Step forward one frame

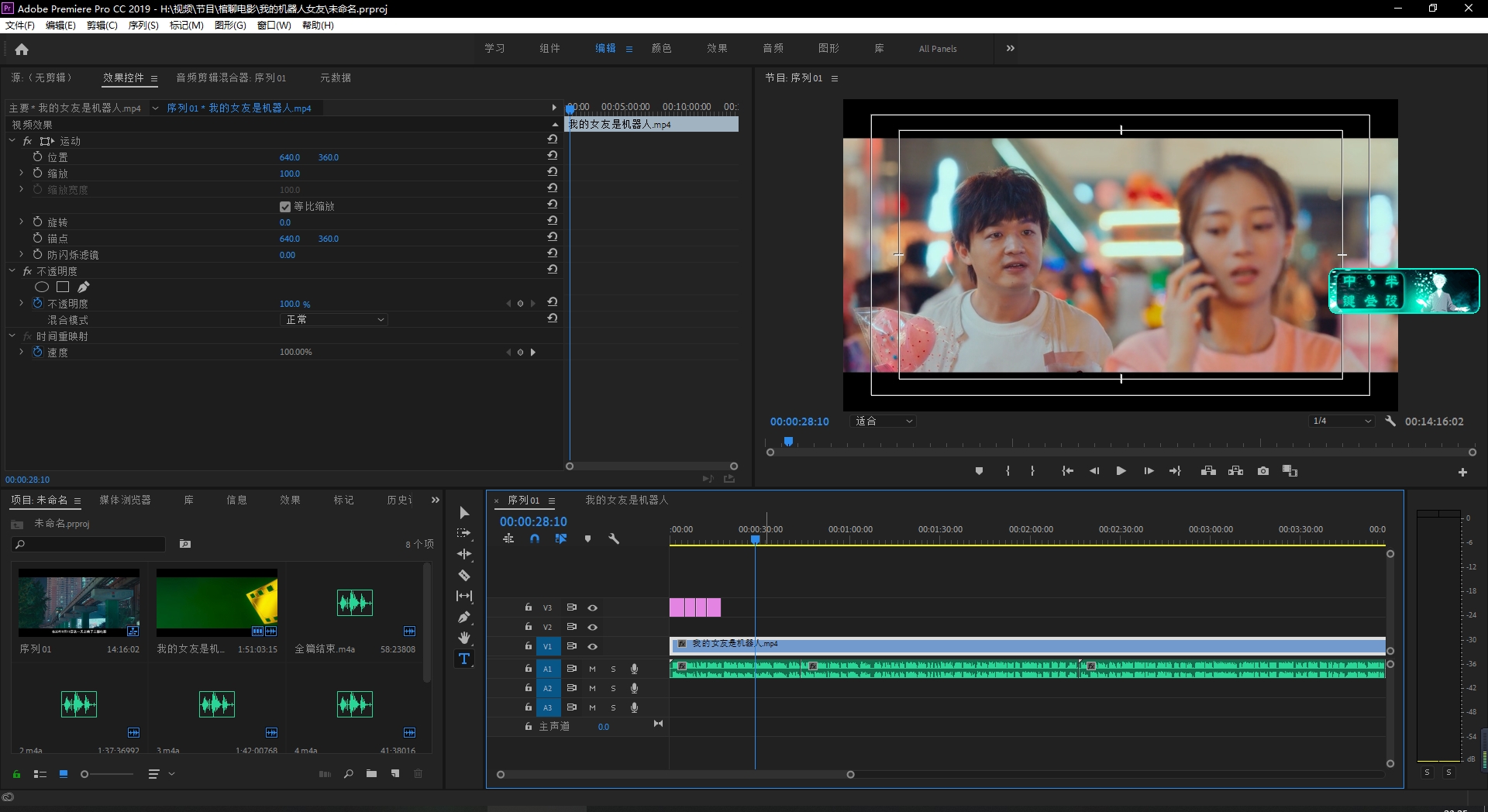(1149, 471)
